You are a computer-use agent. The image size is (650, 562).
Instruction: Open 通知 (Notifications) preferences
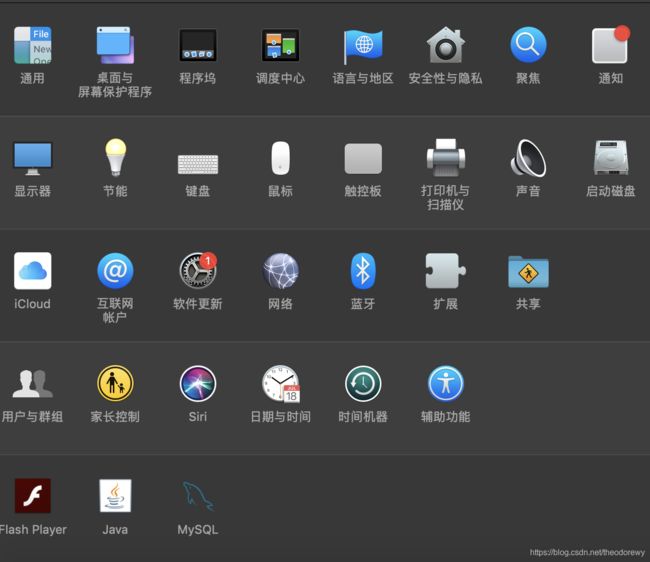pyautogui.click(x=611, y=44)
